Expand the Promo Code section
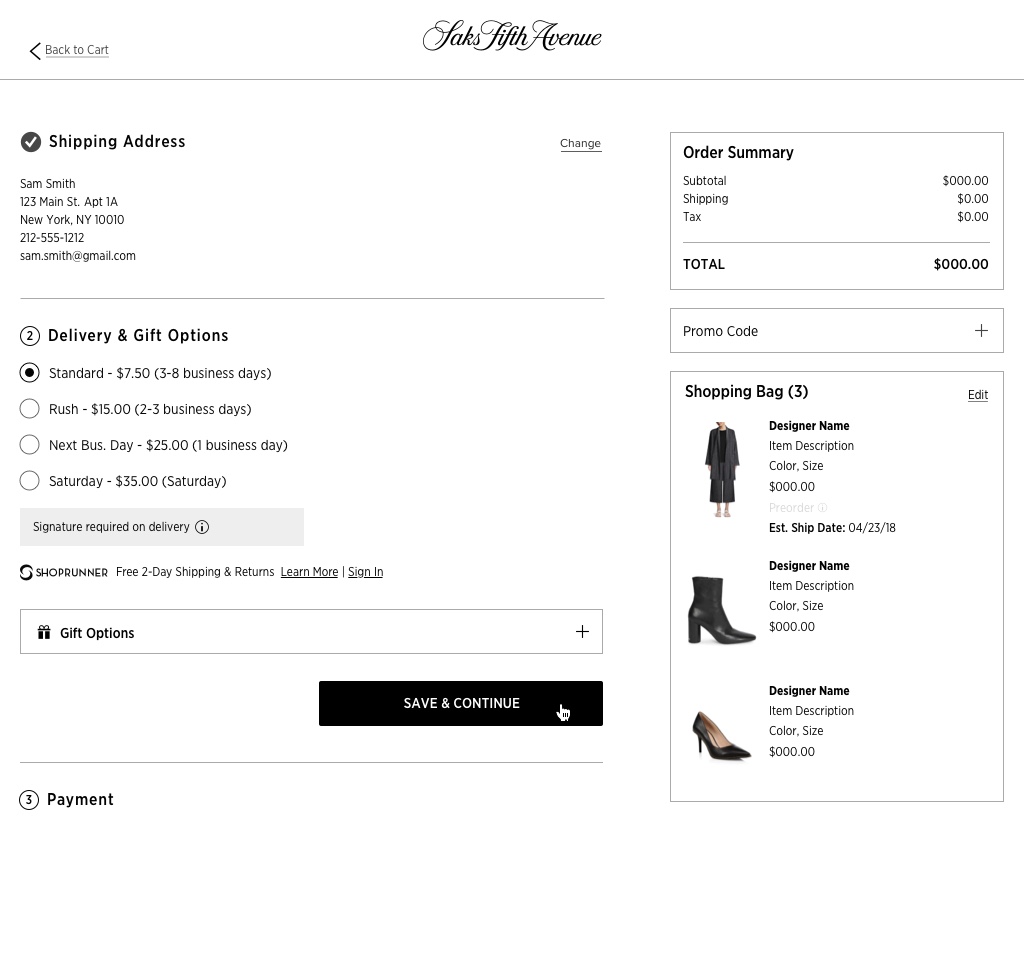 (981, 331)
